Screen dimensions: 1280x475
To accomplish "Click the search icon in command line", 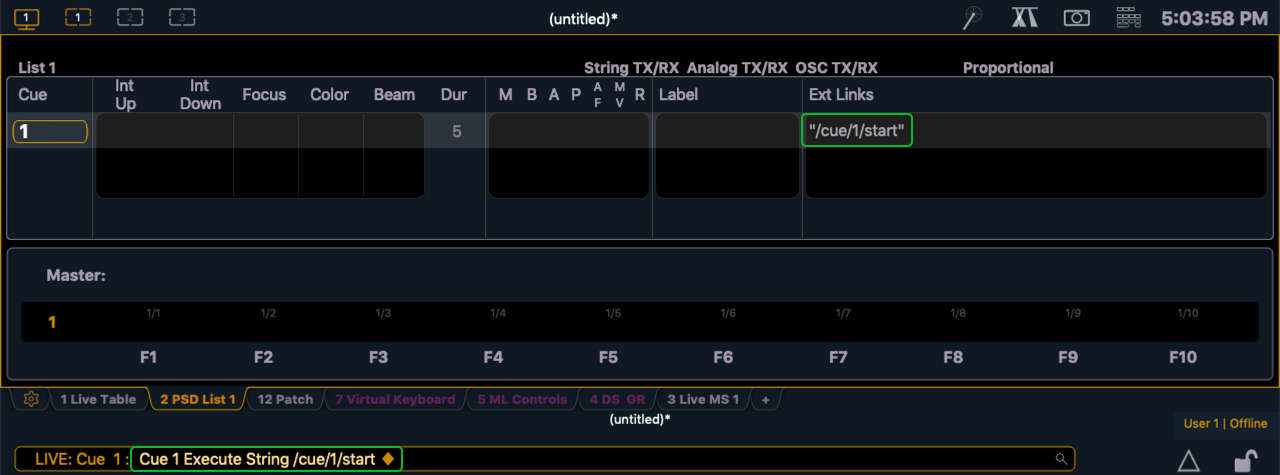I will (x=1061, y=459).
